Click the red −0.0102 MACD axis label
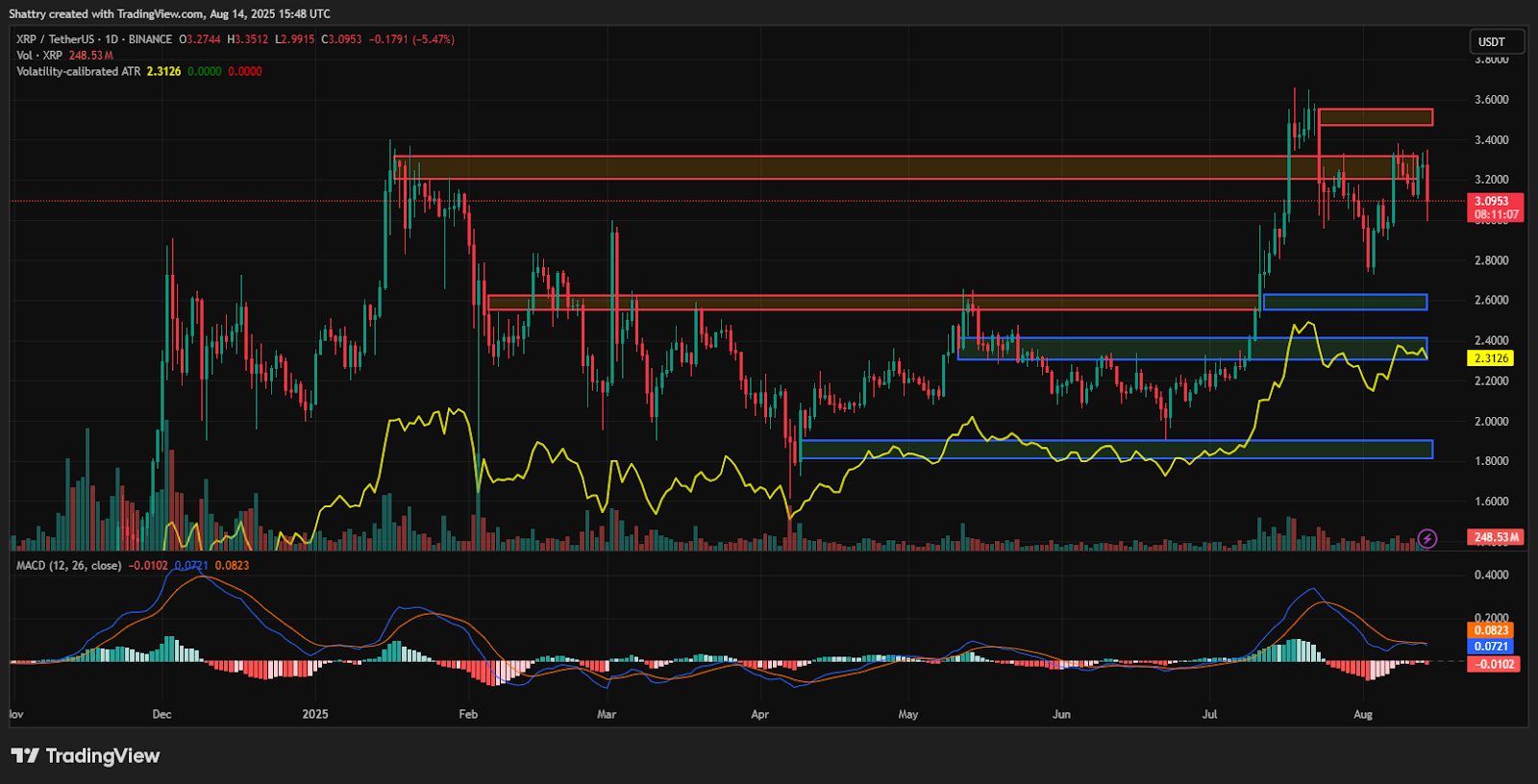This screenshot has width=1538, height=784. (x=1494, y=664)
